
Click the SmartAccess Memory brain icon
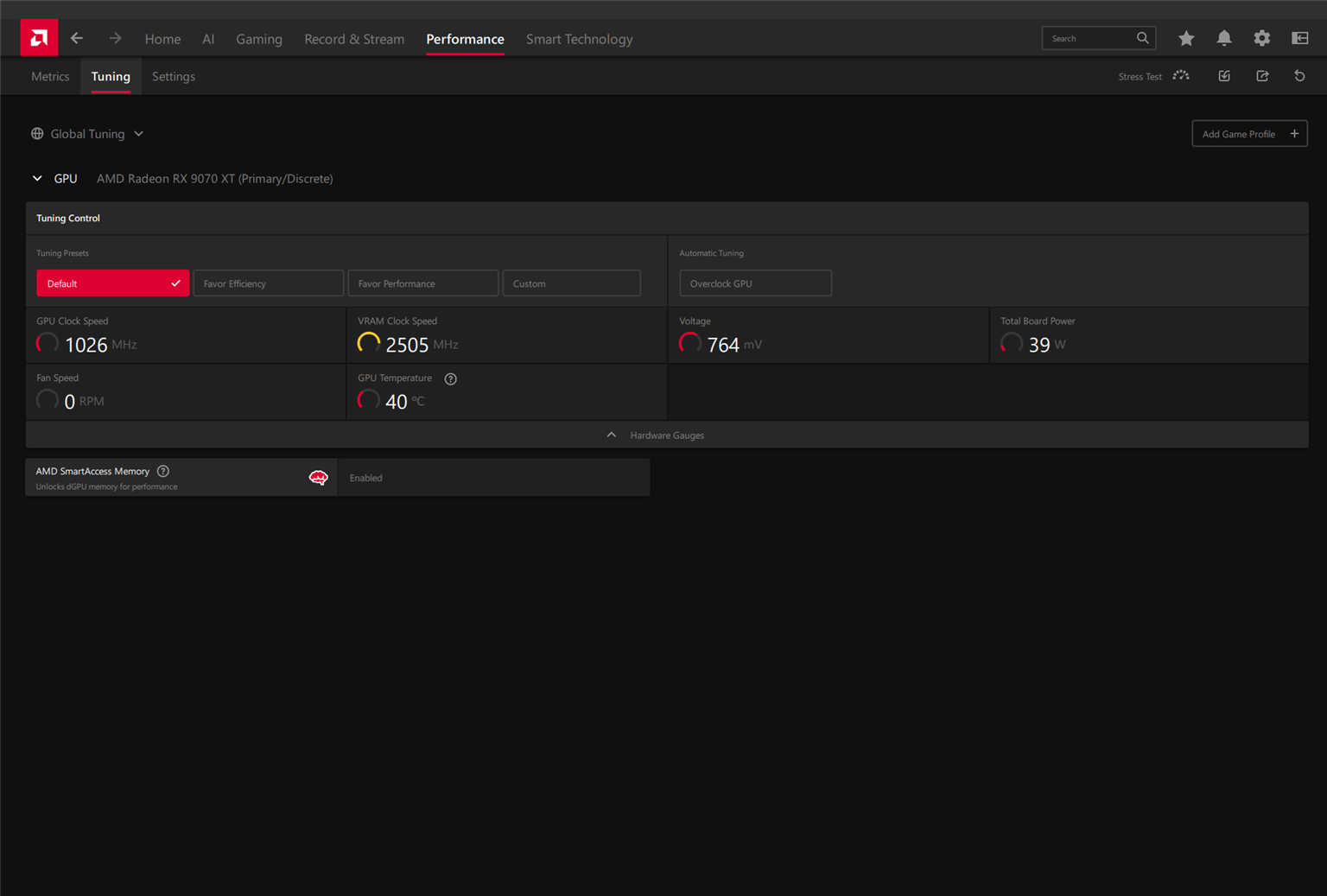point(319,478)
